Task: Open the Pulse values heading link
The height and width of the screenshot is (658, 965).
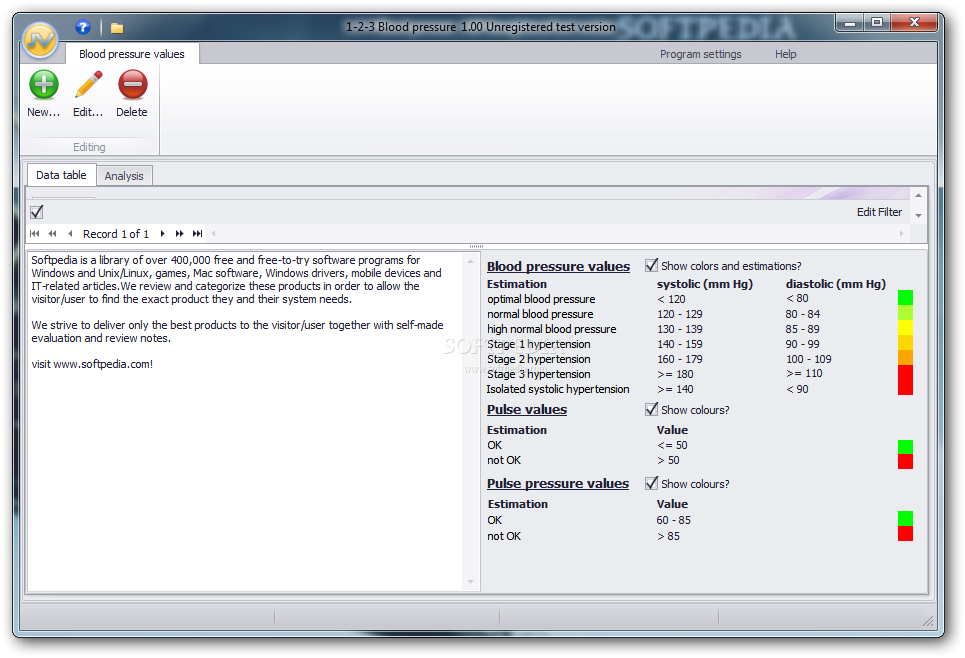Action: pyautogui.click(x=527, y=410)
